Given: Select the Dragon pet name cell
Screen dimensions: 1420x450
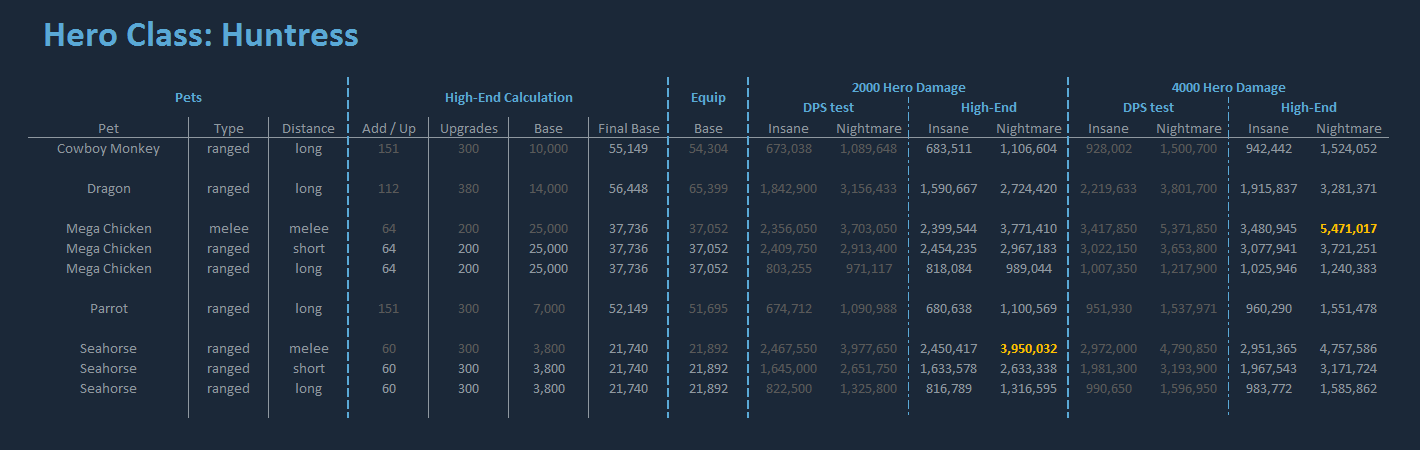Looking at the screenshot, I should click(x=108, y=189).
